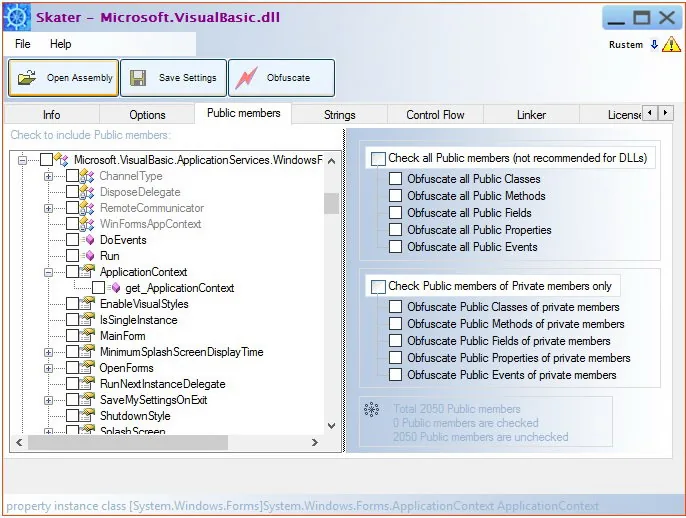This screenshot has height=518, width=686.
Task: Enable Obfuscate all Public Classes checkbox
Action: pyautogui.click(x=395, y=178)
